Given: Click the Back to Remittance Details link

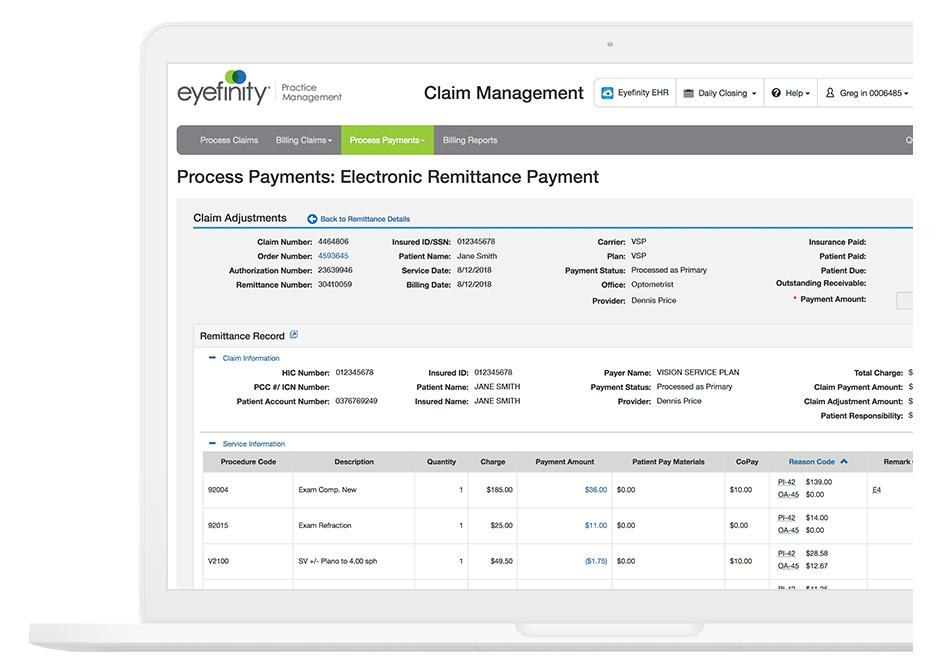Looking at the screenshot, I should 365,219.
